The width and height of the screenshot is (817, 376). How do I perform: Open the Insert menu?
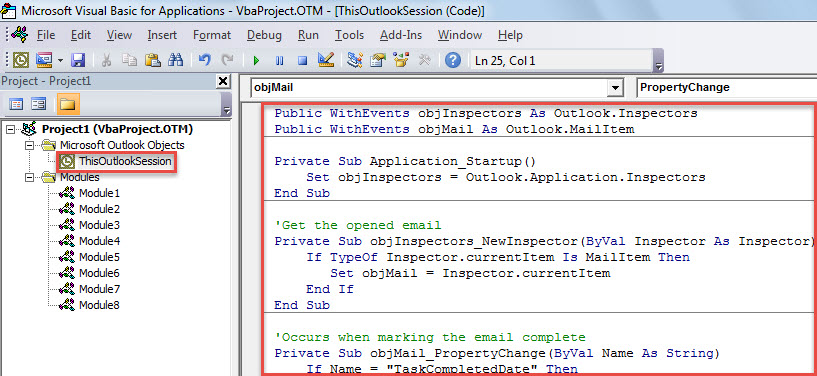(x=162, y=35)
